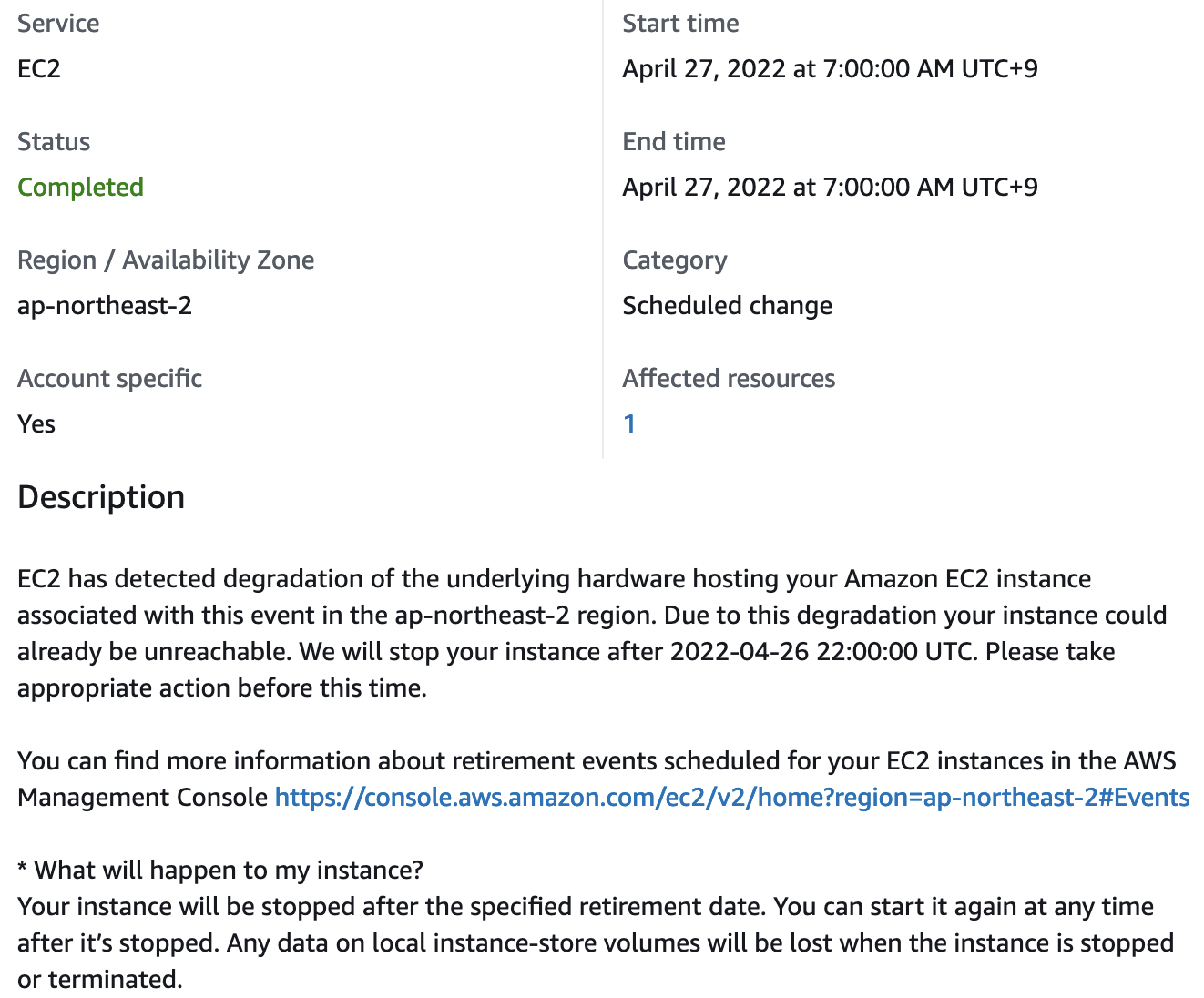Click the hardware degradation description paragraph
Image resolution: width=1204 pixels, height=998 pixels.
(592, 634)
